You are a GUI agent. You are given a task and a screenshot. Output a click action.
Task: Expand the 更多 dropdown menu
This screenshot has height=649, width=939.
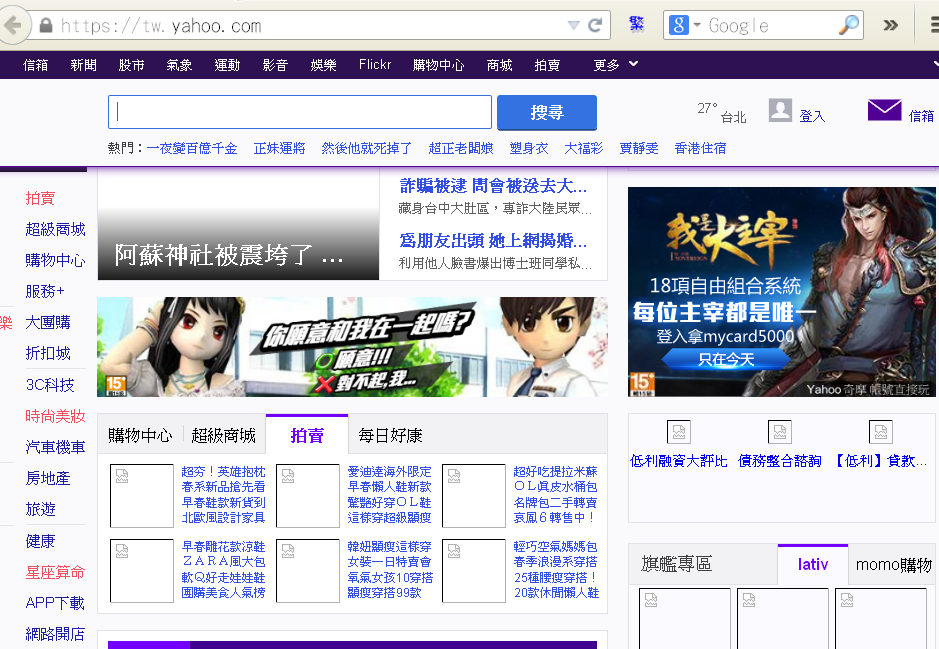tap(616, 65)
